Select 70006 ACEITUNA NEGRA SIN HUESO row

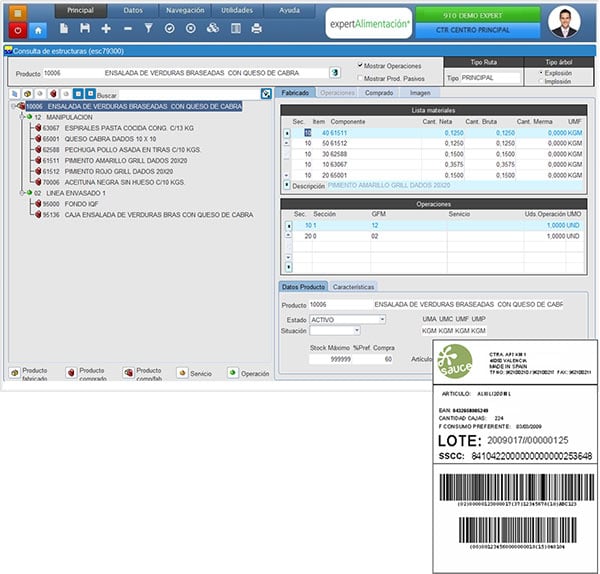tap(109, 182)
